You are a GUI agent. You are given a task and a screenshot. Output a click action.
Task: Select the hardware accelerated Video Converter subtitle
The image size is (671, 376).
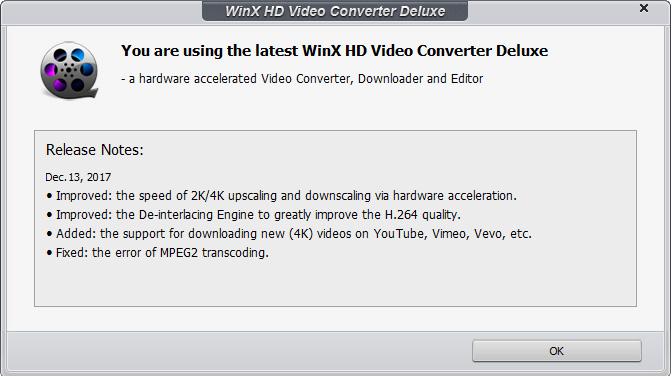pyautogui.click(x=302, y=79)
